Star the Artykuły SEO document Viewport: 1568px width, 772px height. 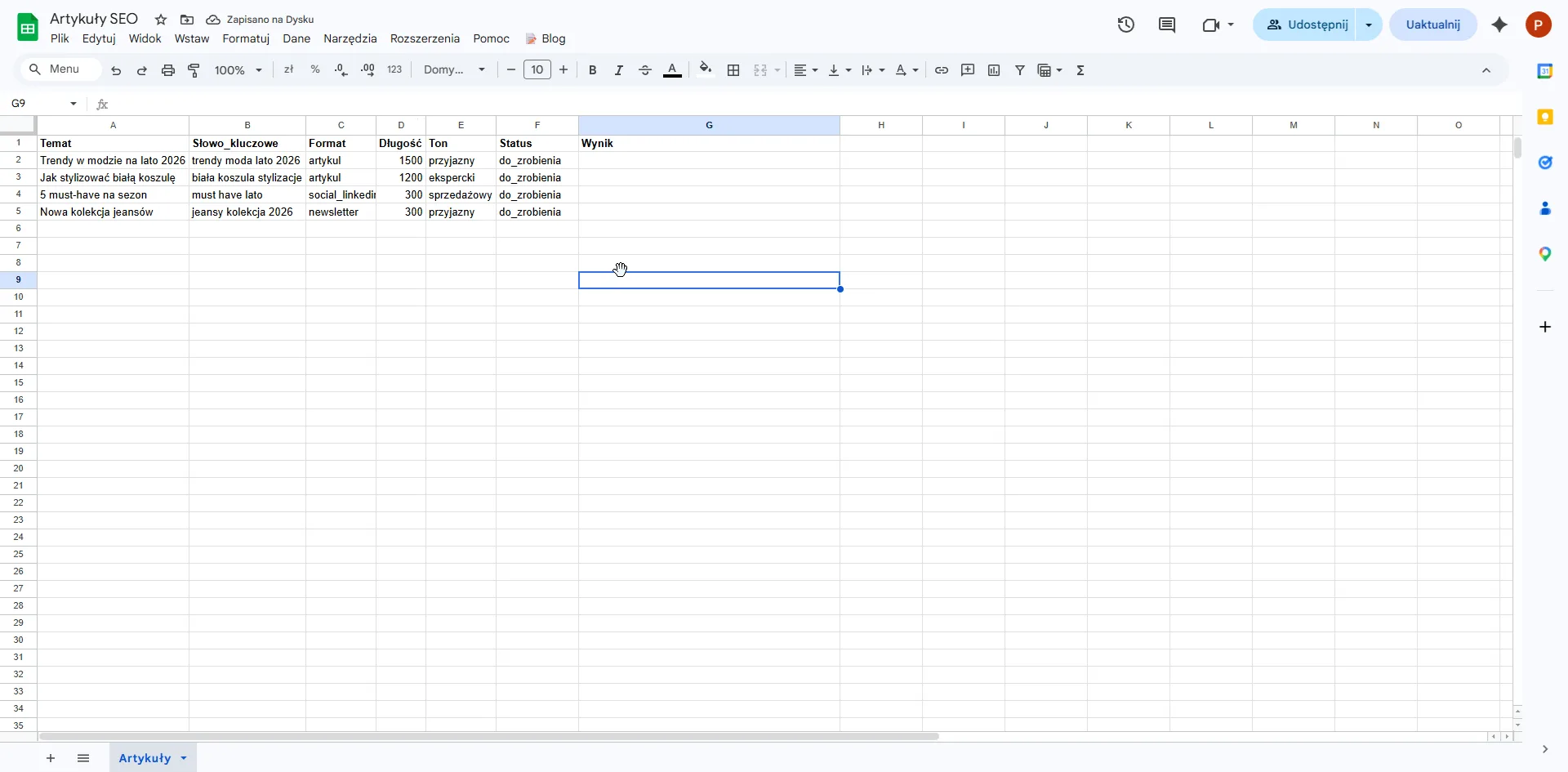pos(161,20)
